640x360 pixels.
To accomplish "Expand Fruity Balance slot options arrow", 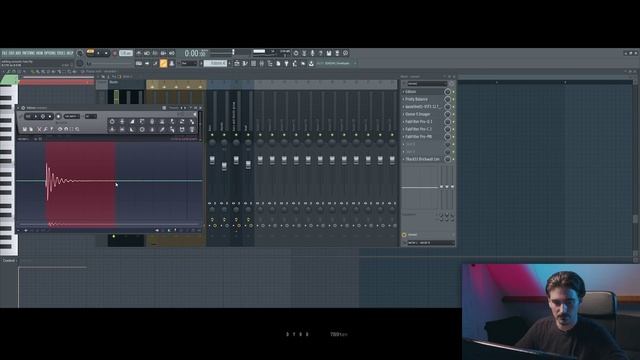I will [403, 99].
